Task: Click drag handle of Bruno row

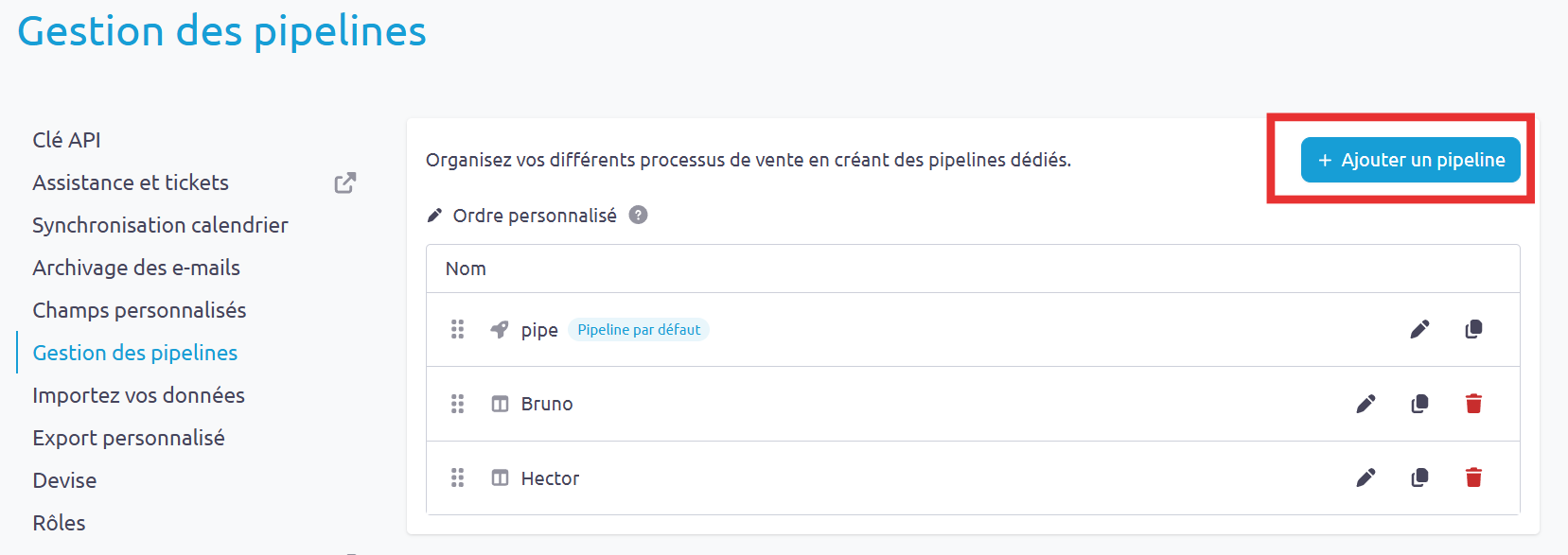Action: pos(458,404)
